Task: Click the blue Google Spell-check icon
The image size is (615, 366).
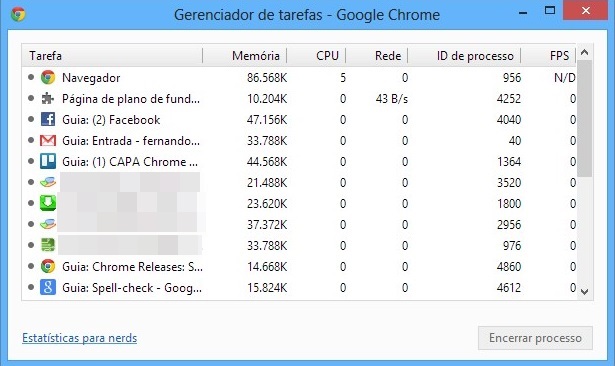Action: click(x=48, y=288)
